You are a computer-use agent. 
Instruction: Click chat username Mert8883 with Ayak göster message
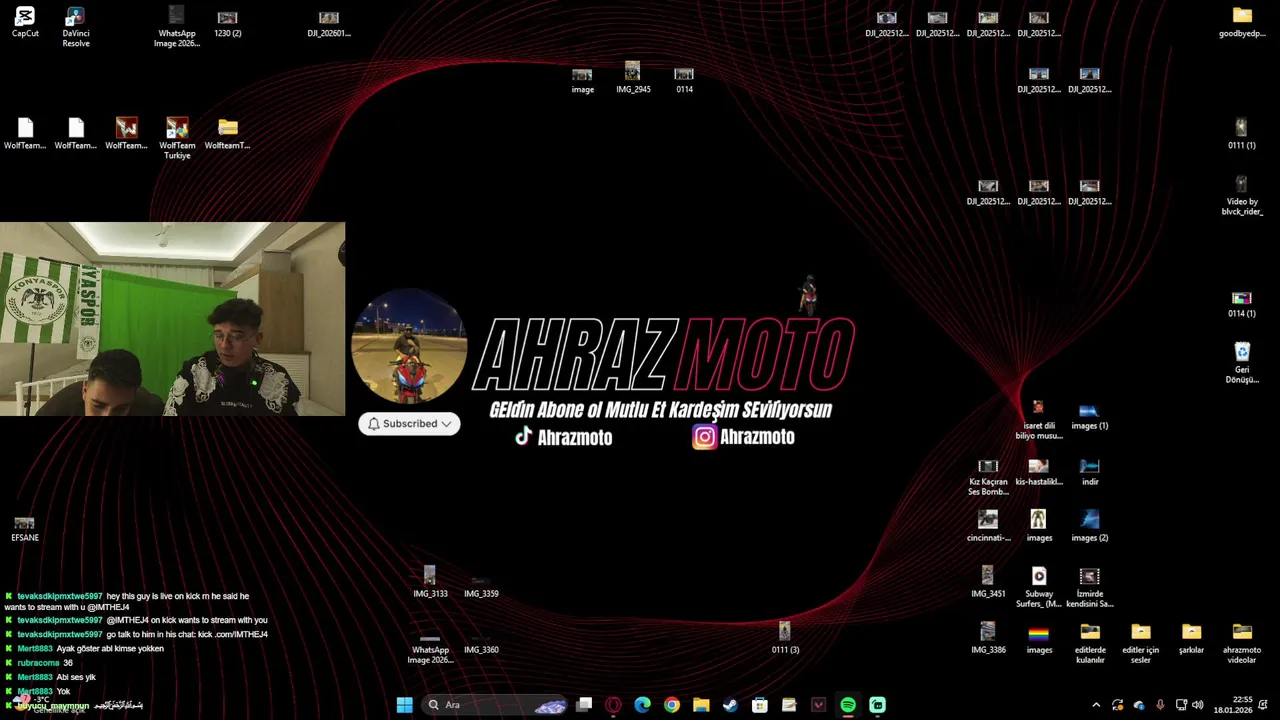pyautogui.click(x=35, y=649)
